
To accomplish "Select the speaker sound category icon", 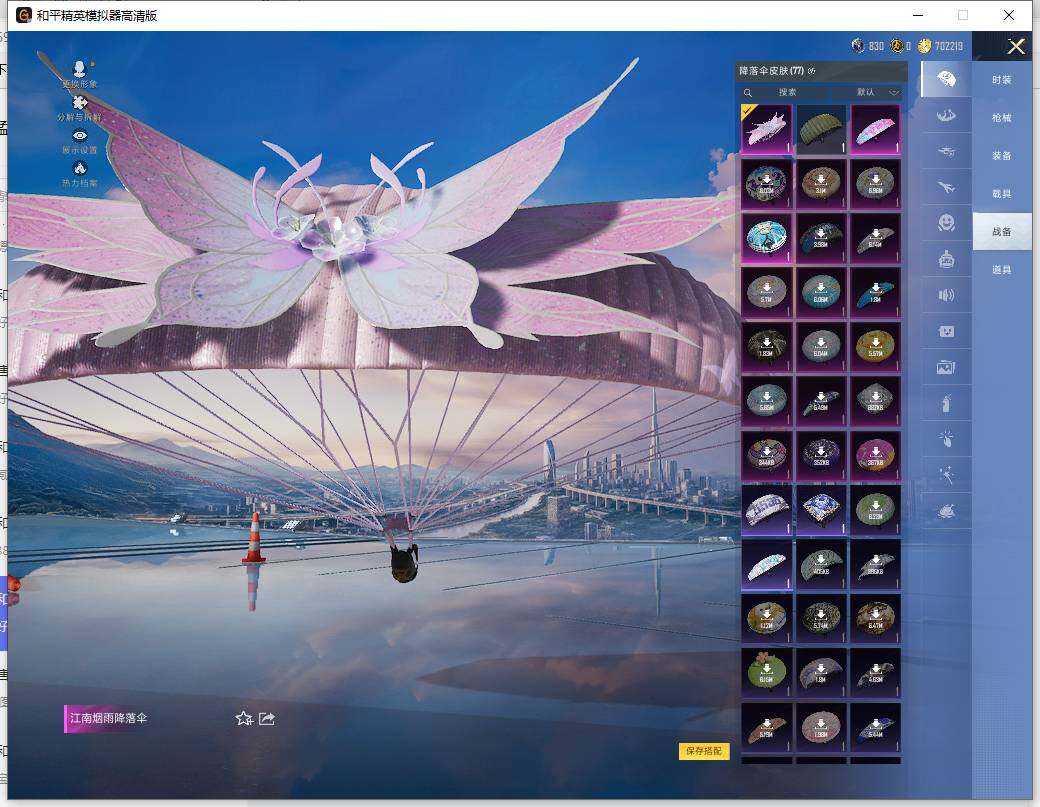I will 946,295.
